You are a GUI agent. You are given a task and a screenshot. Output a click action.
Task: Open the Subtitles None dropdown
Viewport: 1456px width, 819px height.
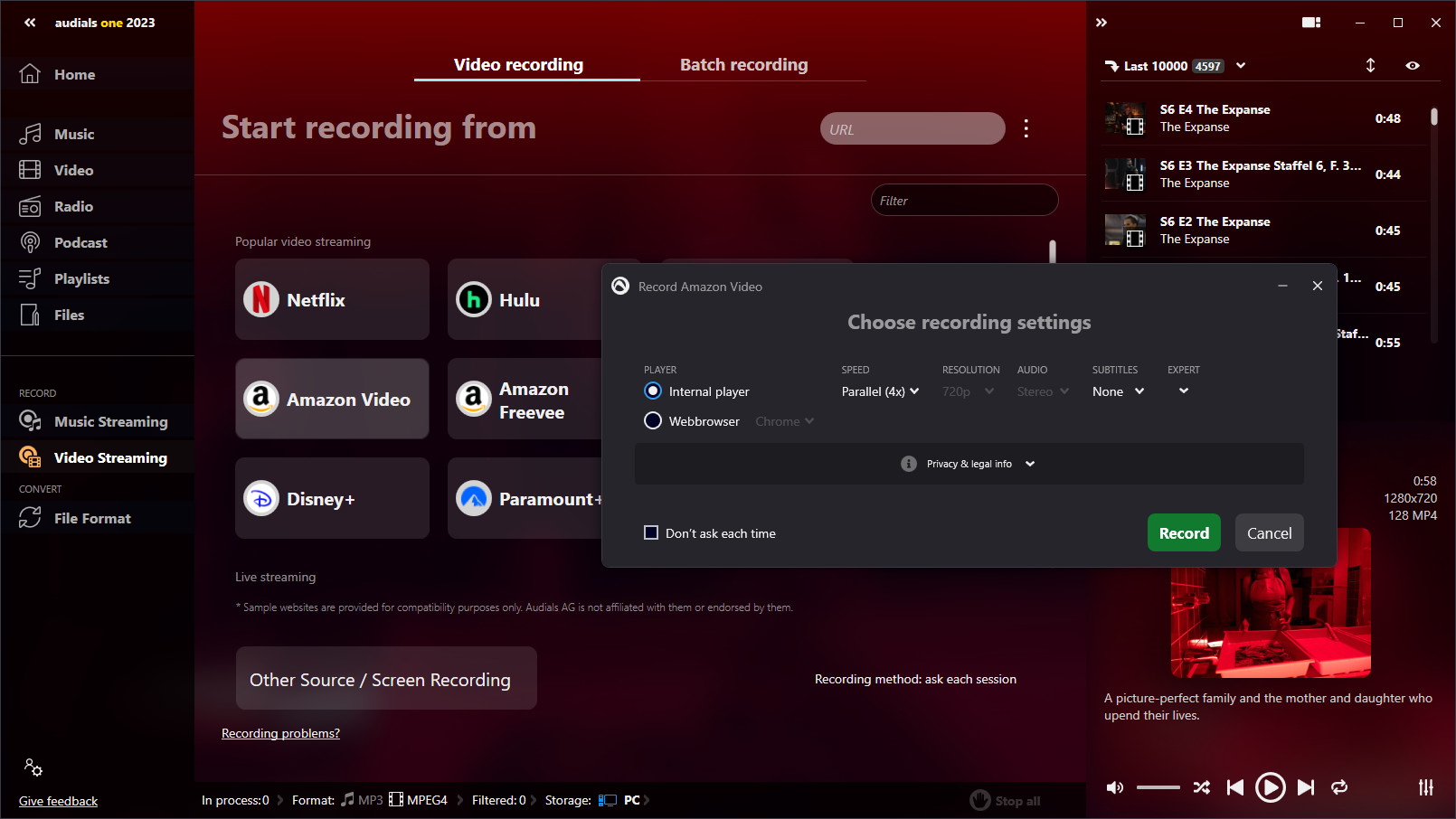point(1118,391)
